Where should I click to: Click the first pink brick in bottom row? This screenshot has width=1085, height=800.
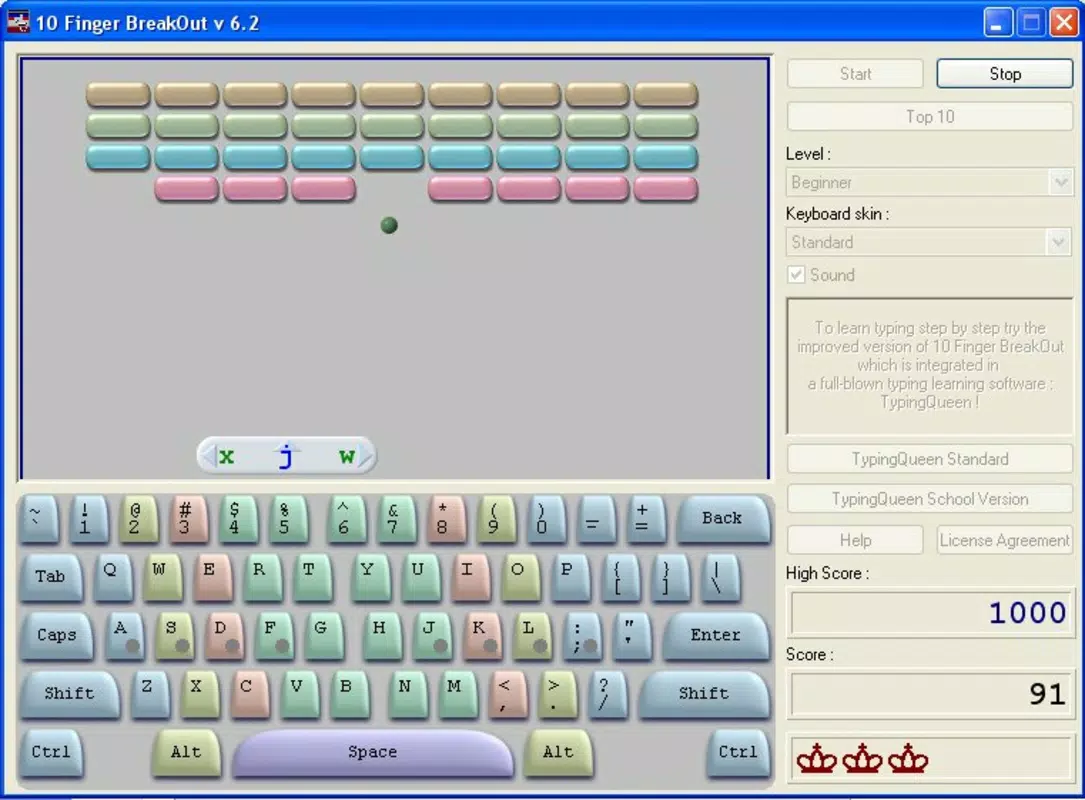click(187, 188)
